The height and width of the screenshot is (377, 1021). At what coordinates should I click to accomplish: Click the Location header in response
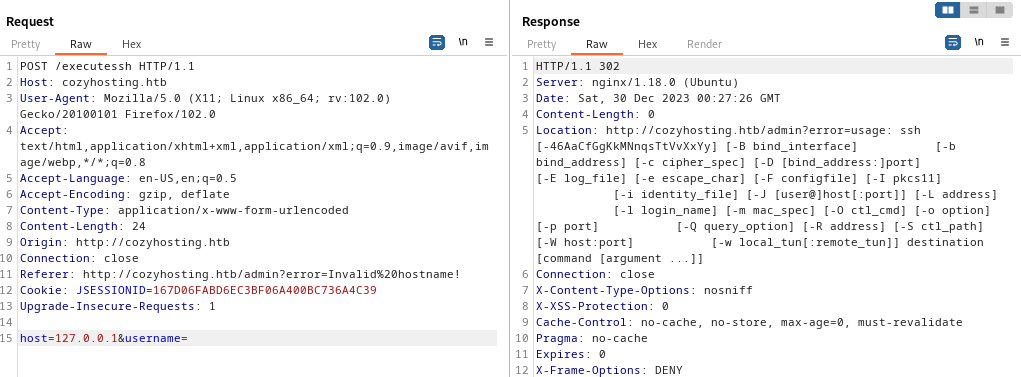pos(766,194)
